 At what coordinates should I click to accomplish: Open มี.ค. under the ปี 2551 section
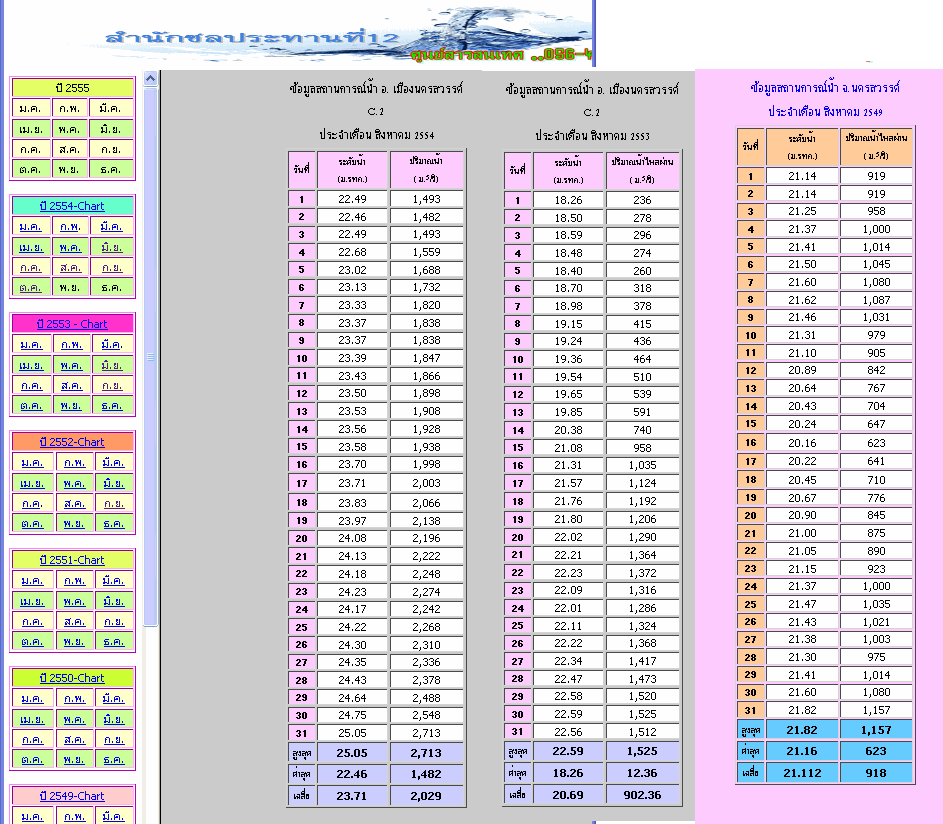click(x=114, y=580)
